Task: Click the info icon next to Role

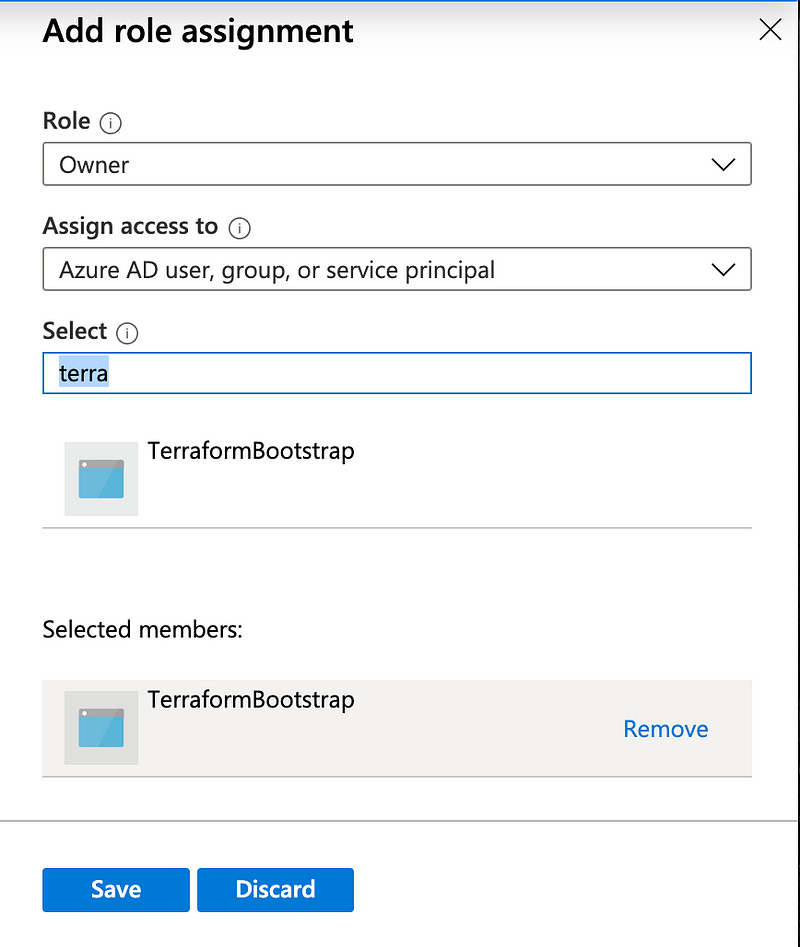Action: tap(110, 123)
